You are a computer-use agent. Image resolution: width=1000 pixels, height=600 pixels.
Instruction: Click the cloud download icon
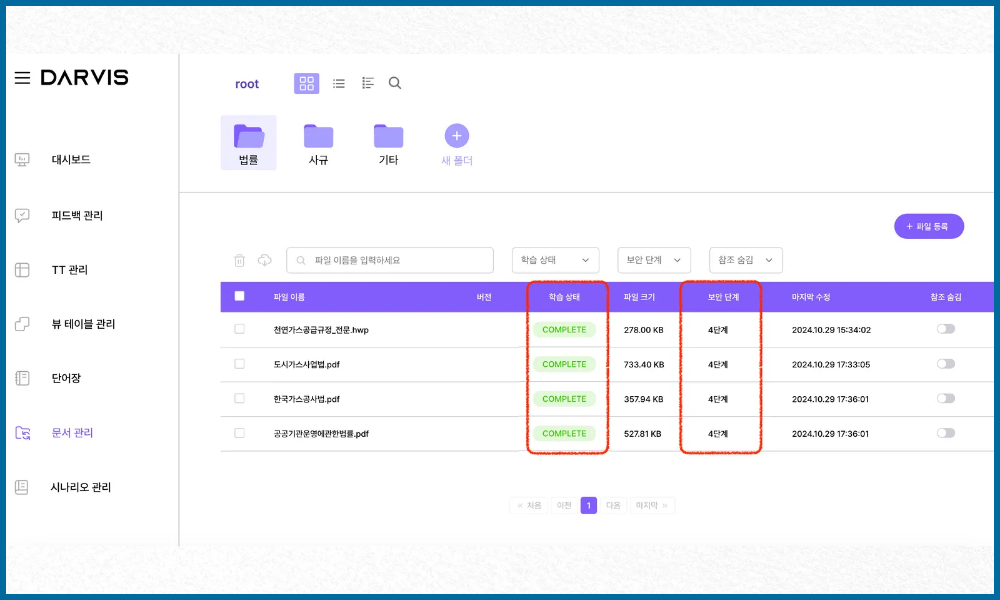(265, 260)
